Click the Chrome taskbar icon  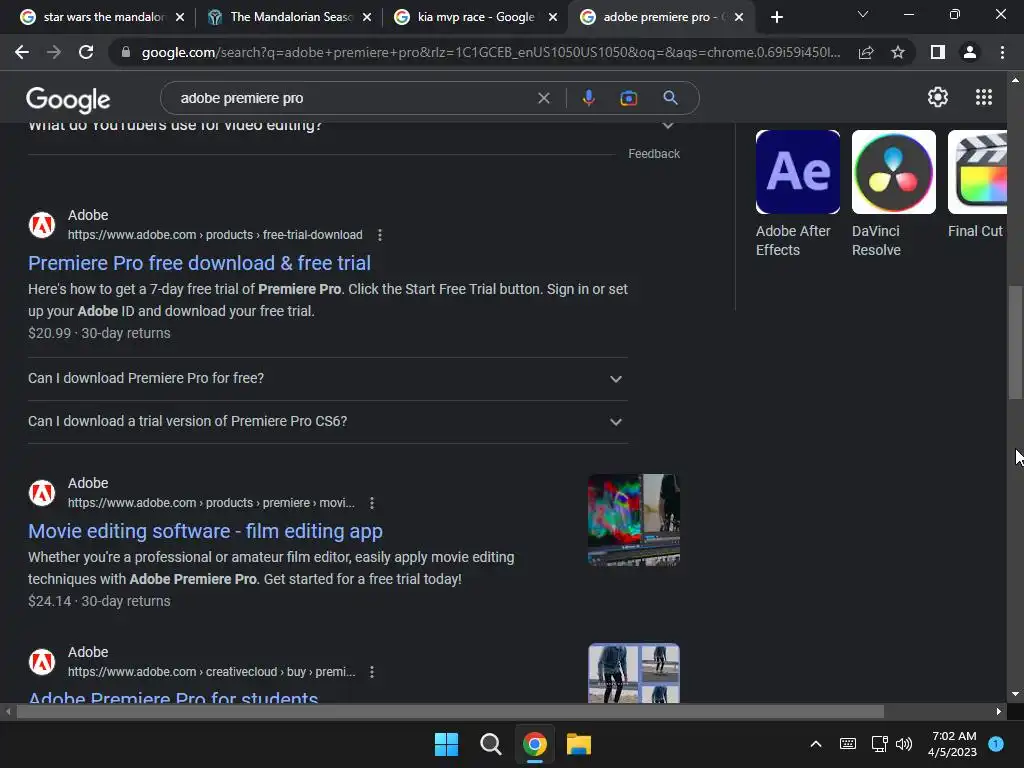click(x=535, y=744)
